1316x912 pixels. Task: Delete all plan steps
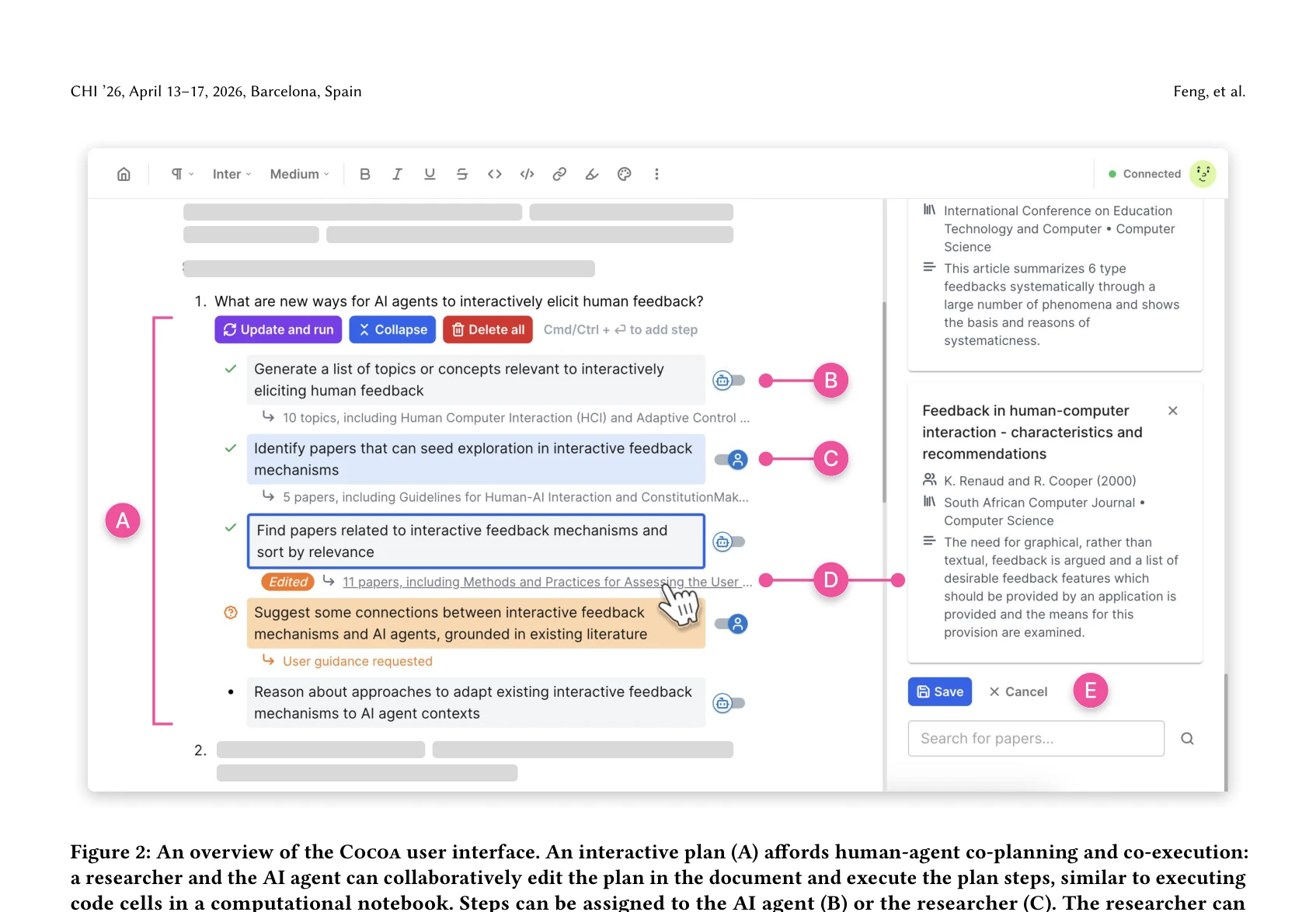(x=488, y=329)
